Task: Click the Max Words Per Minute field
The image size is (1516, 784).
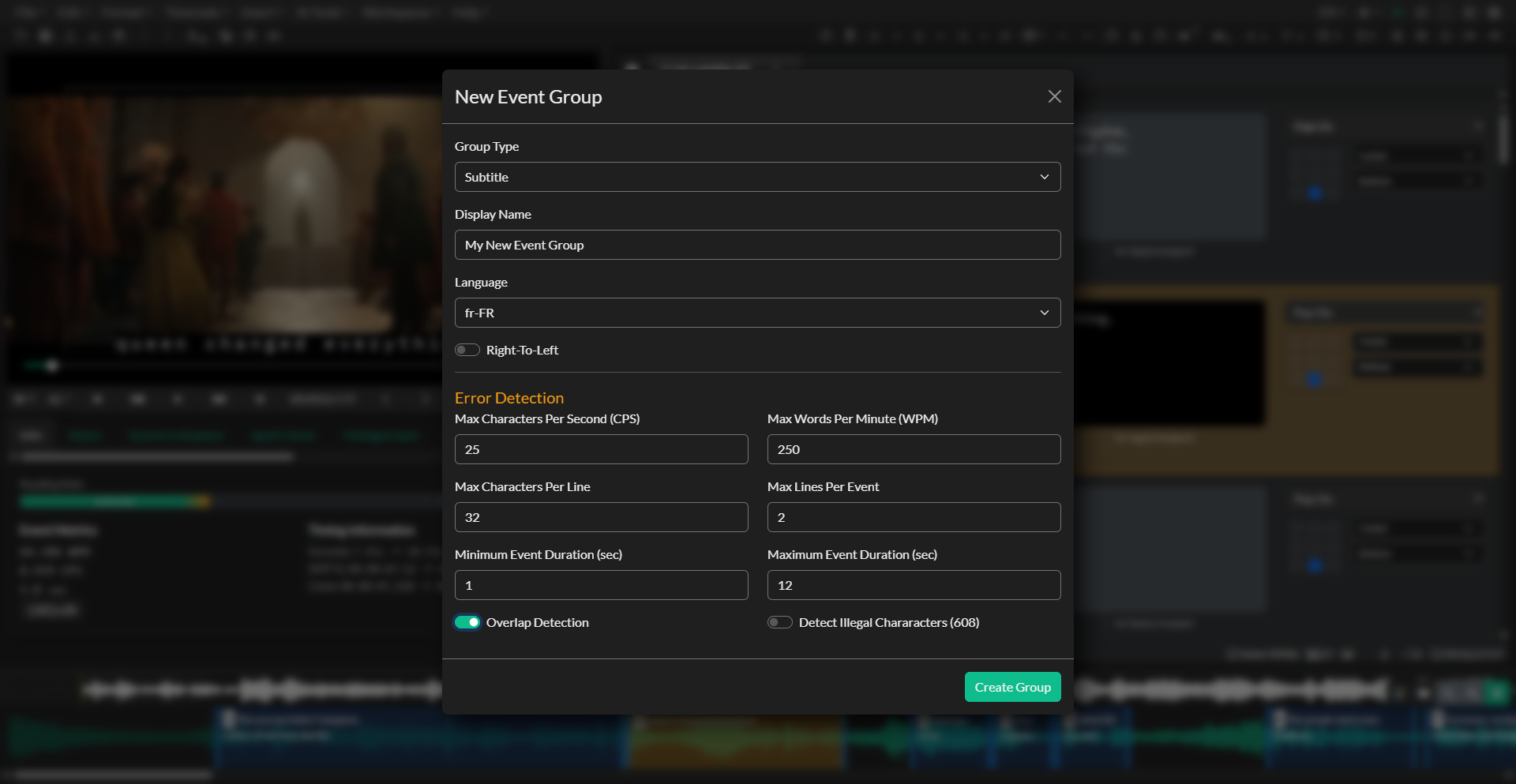Action: point(913,449)
